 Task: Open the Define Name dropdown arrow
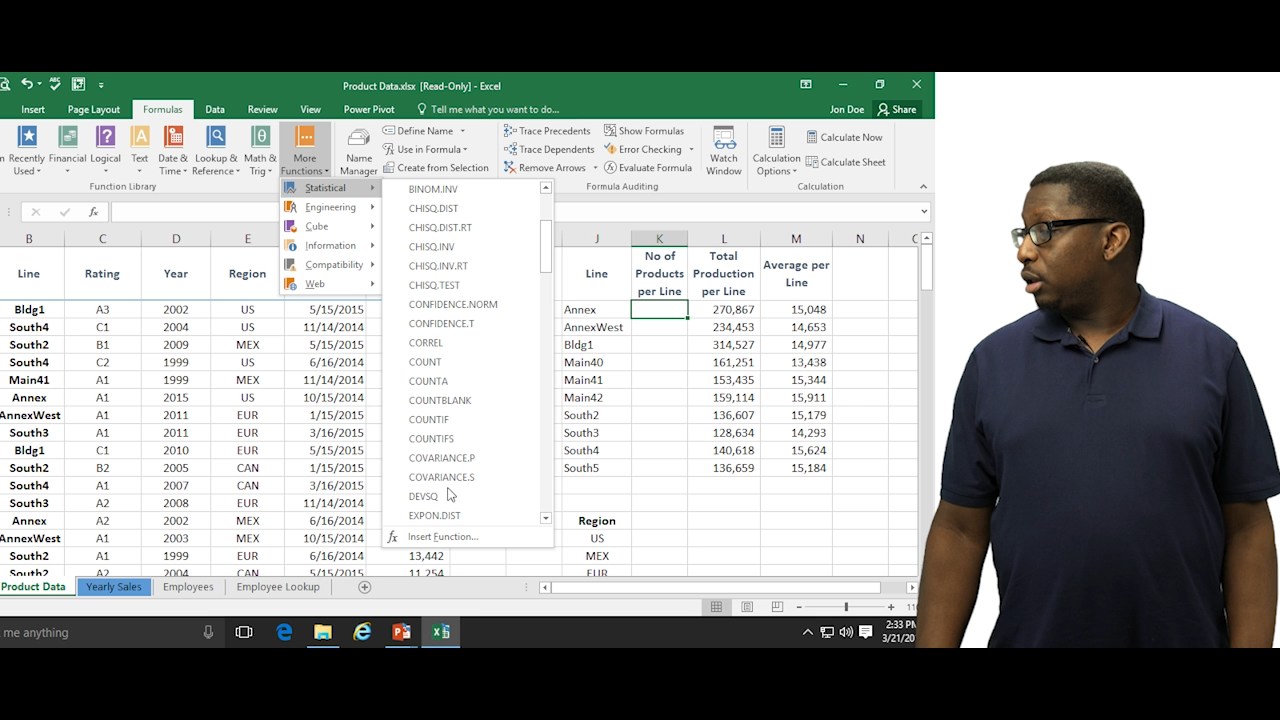point(462,131)
